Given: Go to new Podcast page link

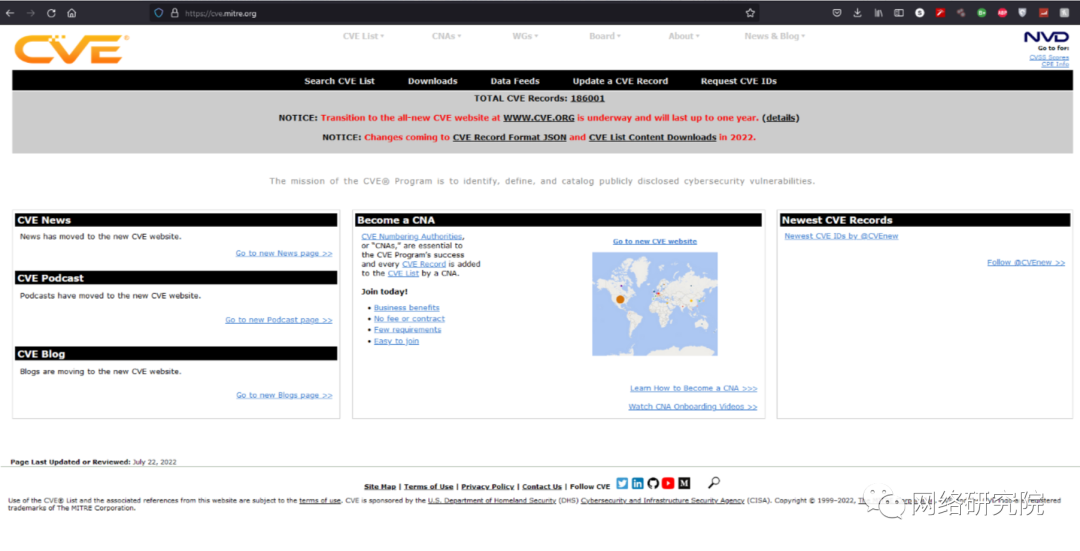Looking at the screenshot, I should point(279,320).
